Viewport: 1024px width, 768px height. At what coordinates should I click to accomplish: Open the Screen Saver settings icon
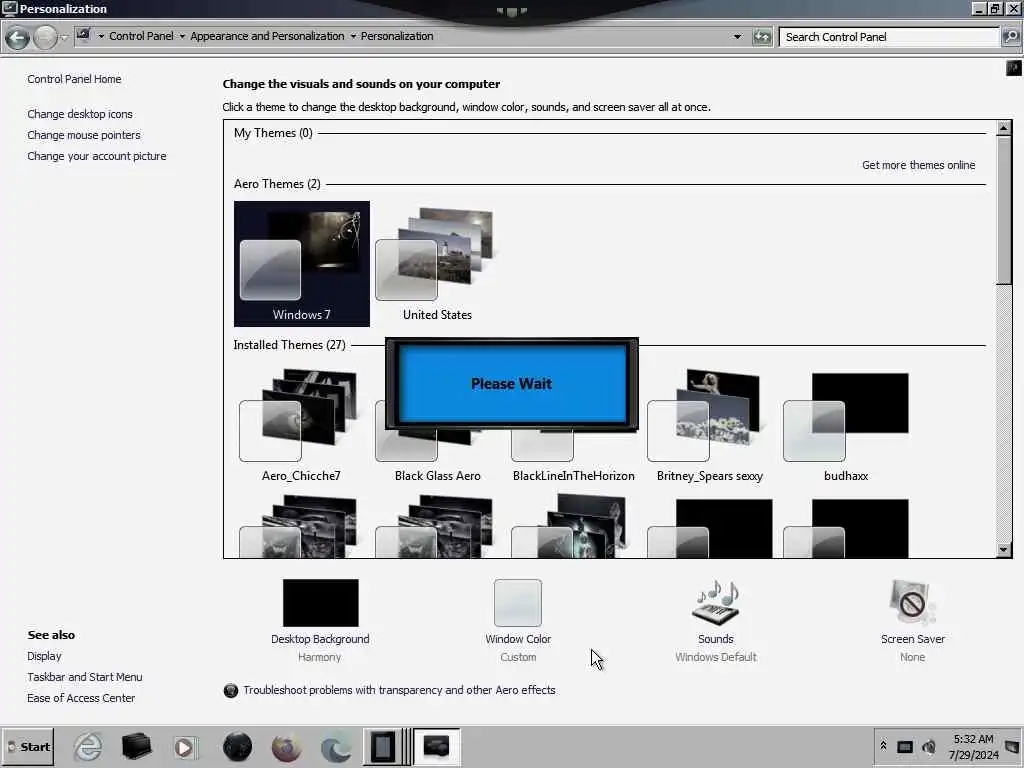(912, 602)
